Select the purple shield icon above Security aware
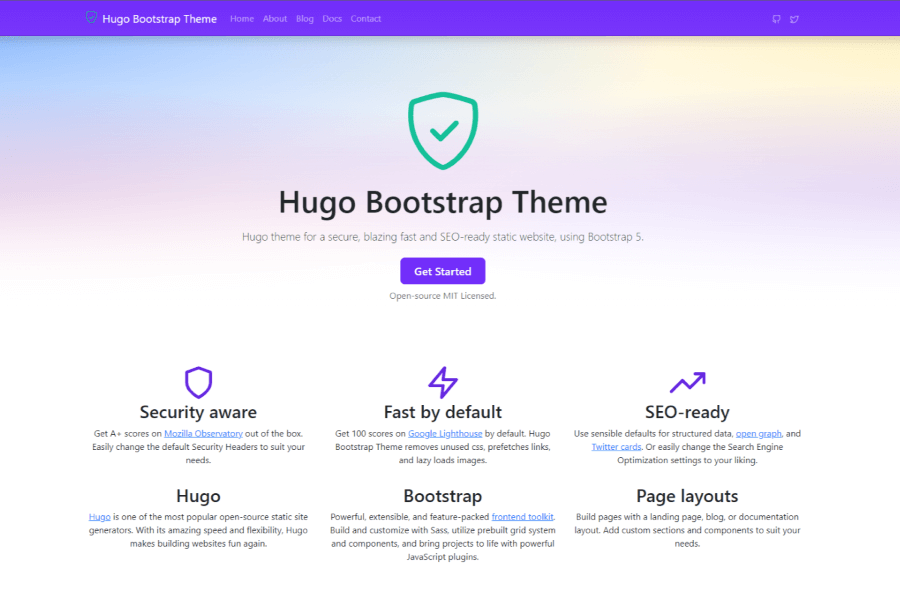Viewport: 900px width, 600px height. click(198, 381)
